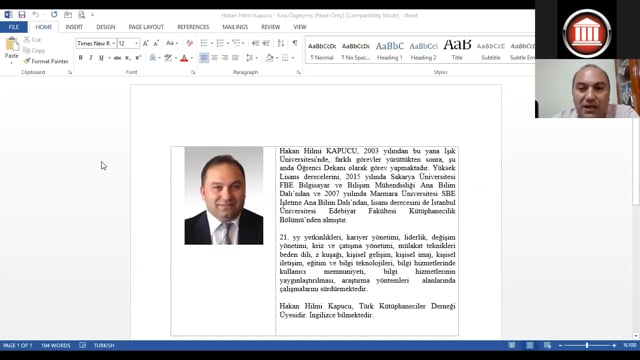Launch the Clipboard pane from the group corner

pyautogui.click(x=70, y=73)
